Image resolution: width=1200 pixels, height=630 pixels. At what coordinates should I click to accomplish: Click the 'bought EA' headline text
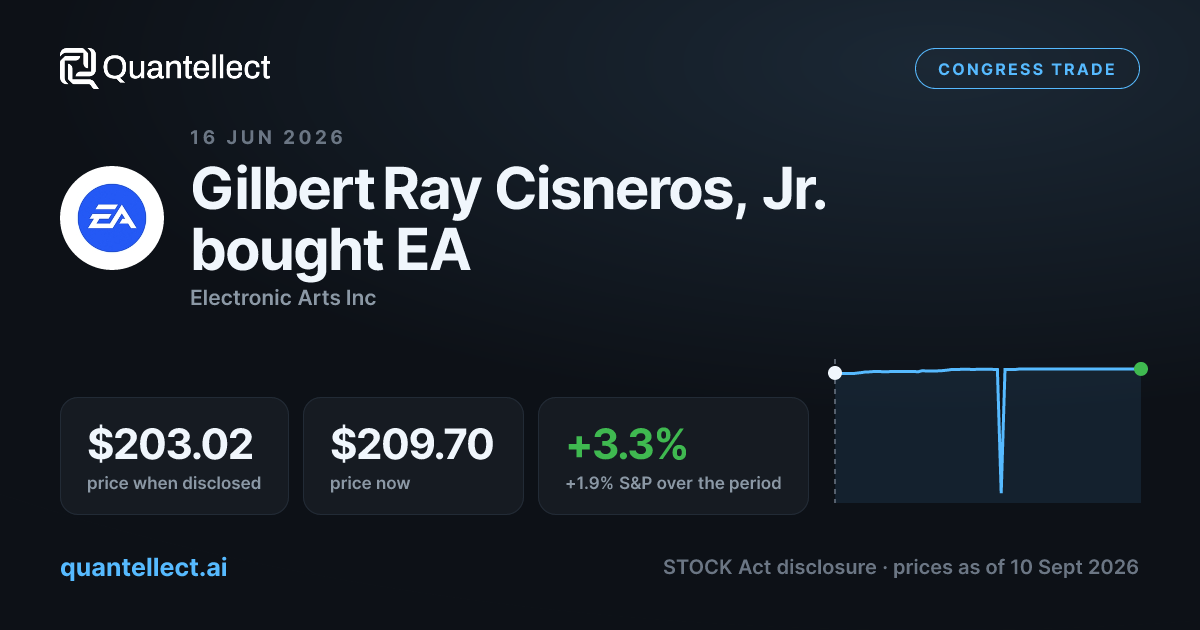coord(330,251)
